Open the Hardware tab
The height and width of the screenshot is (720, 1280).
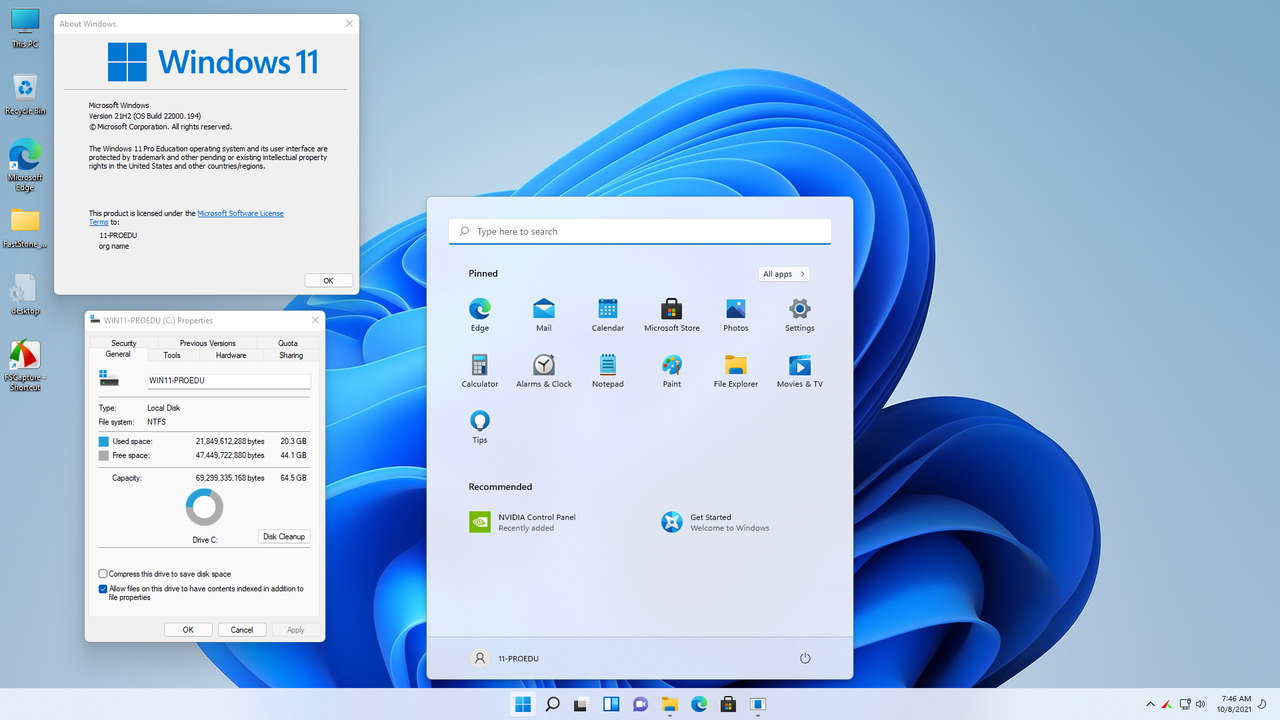pos(231,355)
